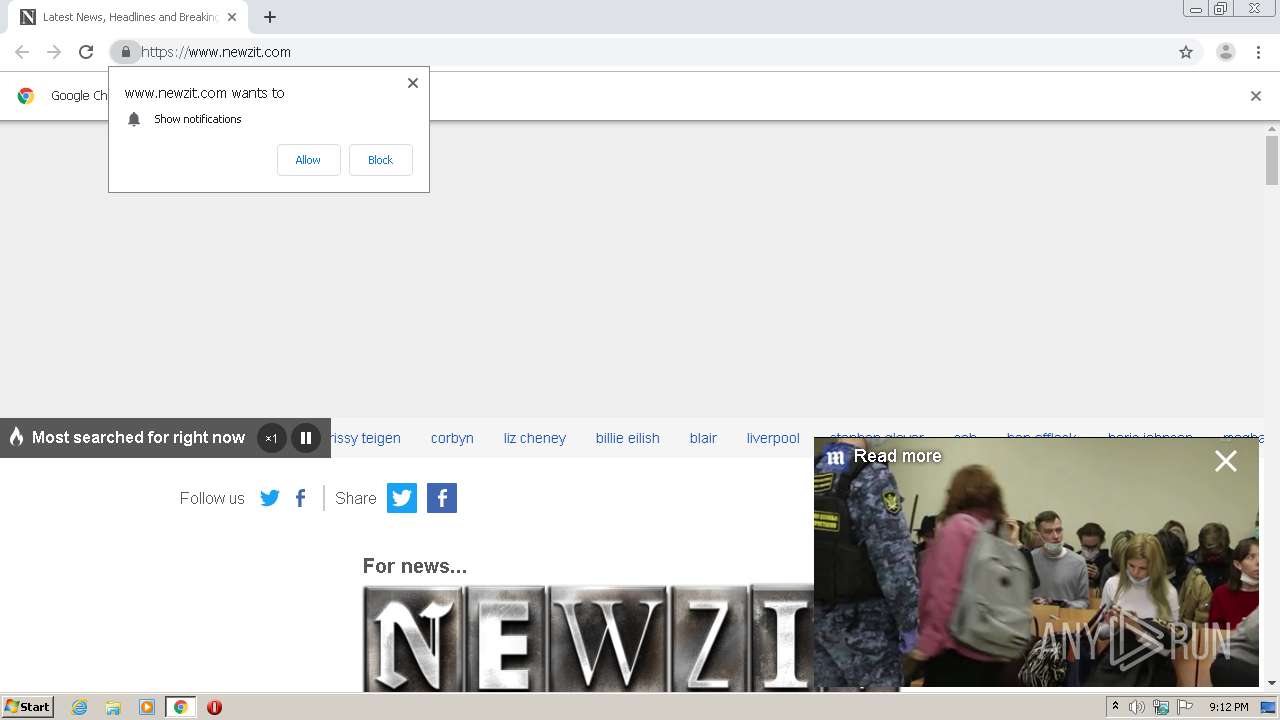Click the flame icon beside Most searched
Image resolution: width=1280 pixels, height=720 pixels.
click(x=16, y=437)
